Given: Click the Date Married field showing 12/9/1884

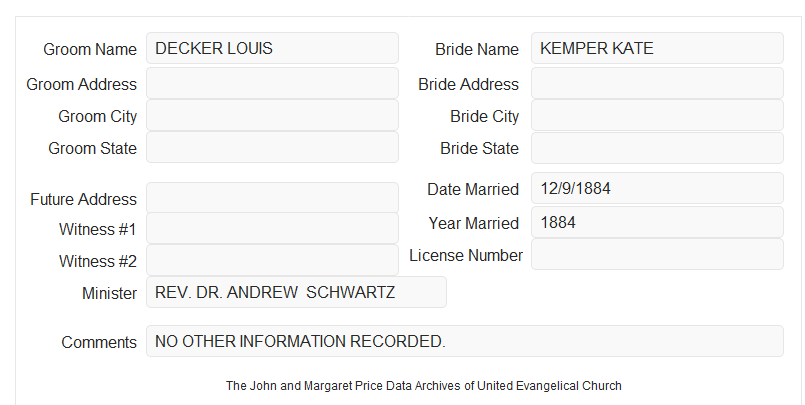Looking at the screenshot, I should 657,188.
